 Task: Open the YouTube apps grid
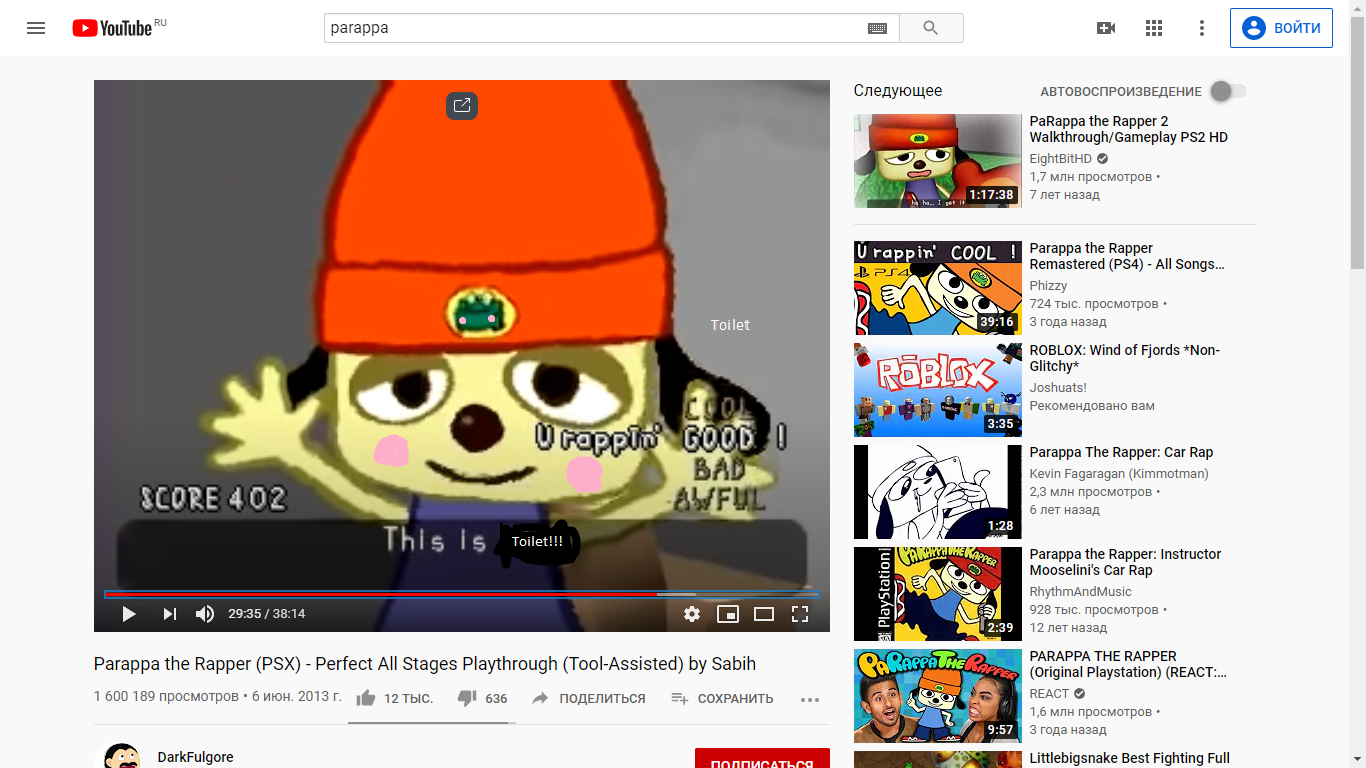pyautogui.click(x=1154, y=28)
